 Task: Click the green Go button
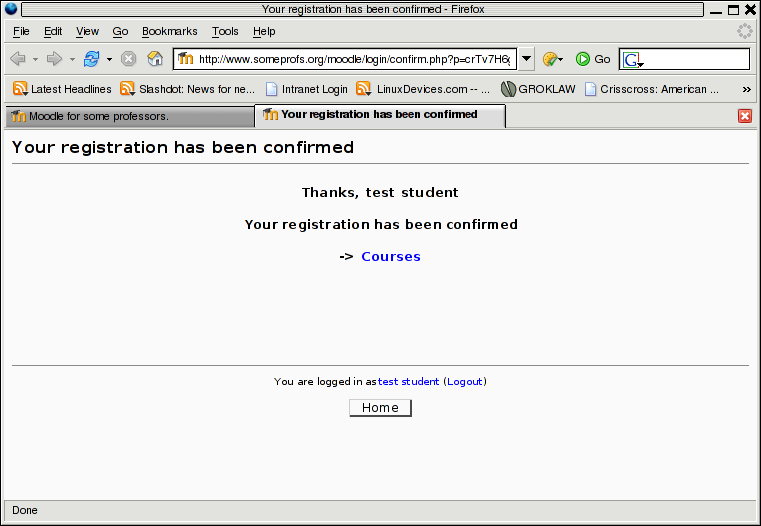593,59
